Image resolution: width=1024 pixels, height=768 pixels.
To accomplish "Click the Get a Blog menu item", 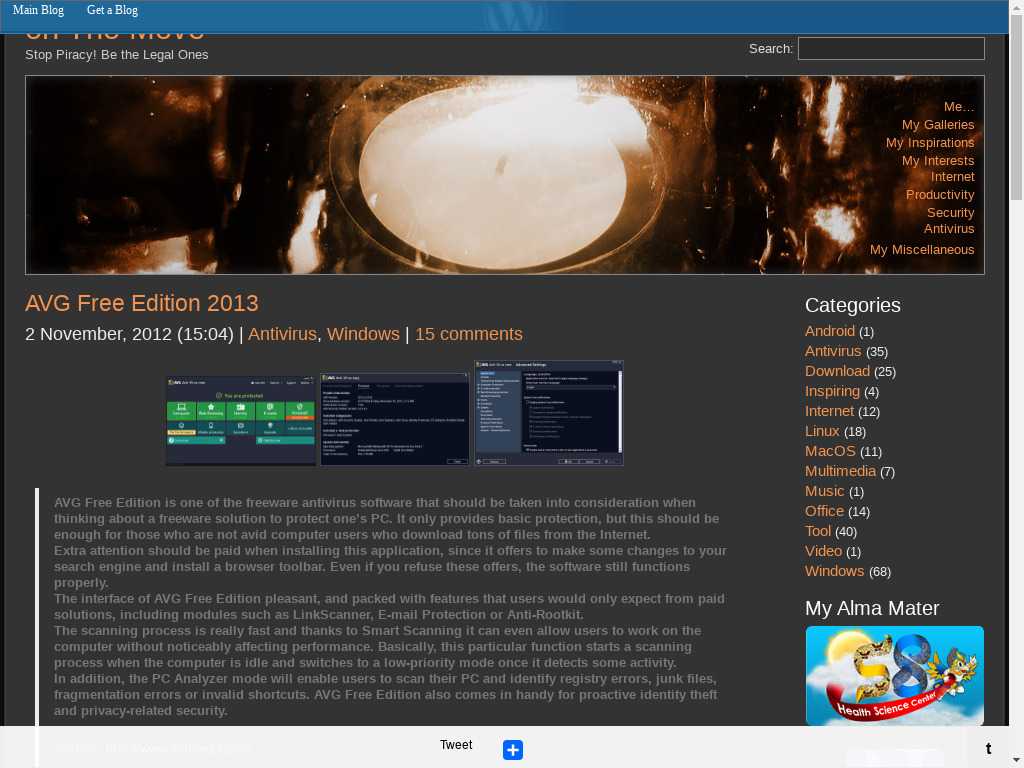I will (112, 10).
